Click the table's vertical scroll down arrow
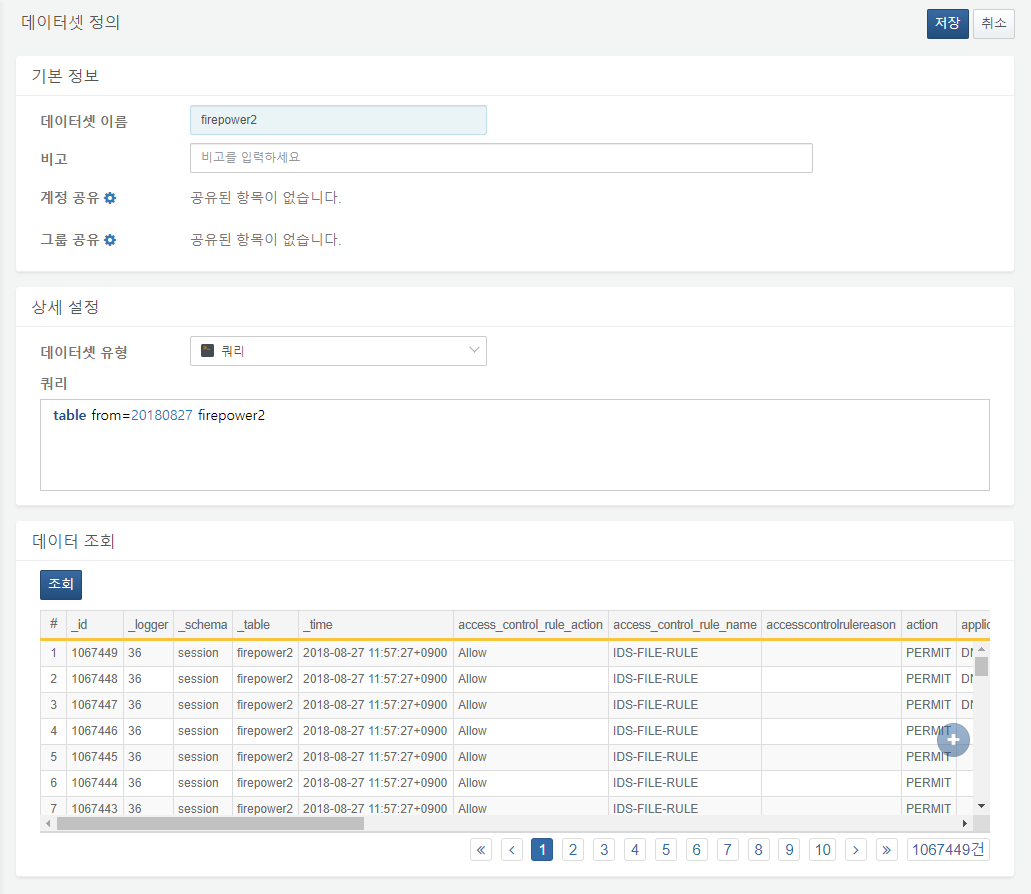Viewport: 1031px width, 894px height. click(x=981, y=806)
